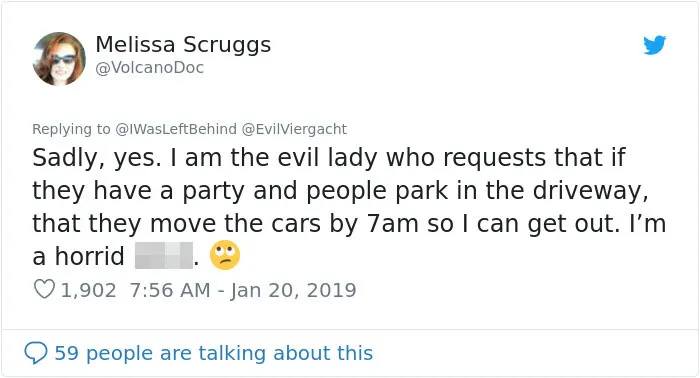Click the text line mentioning 7am
This screenshot has height=378, width=700.
349,223
